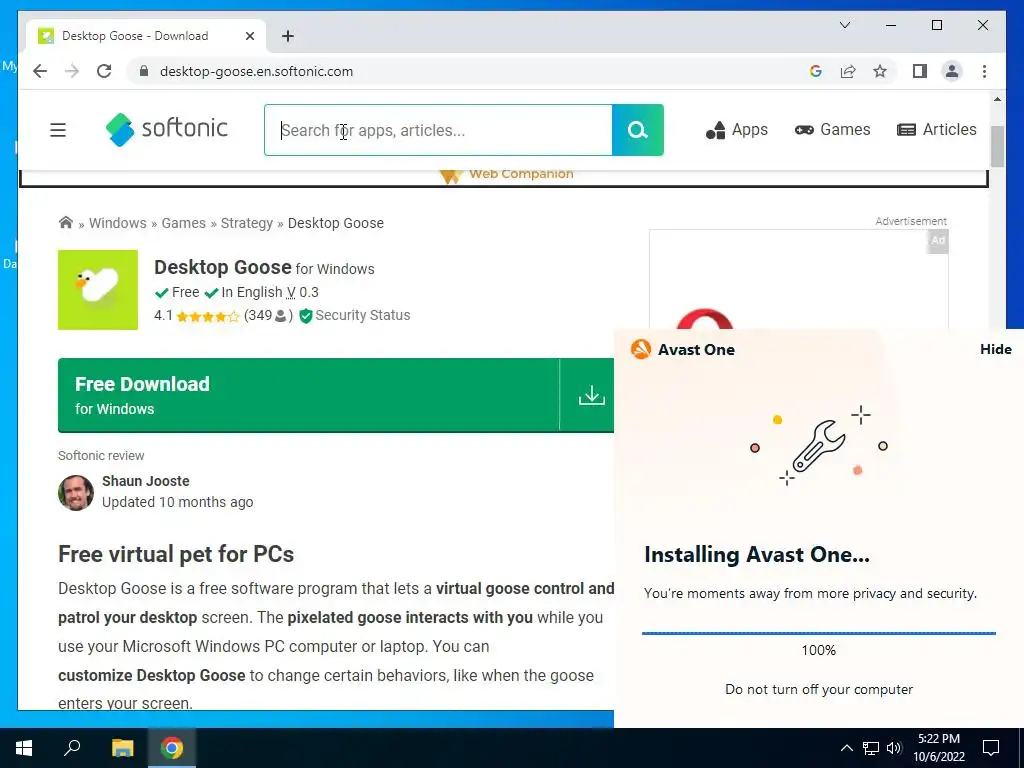Screen dimensions: 1024x768
Task: Click the Avast One logo icon
Action: click(x=641, y=349)
